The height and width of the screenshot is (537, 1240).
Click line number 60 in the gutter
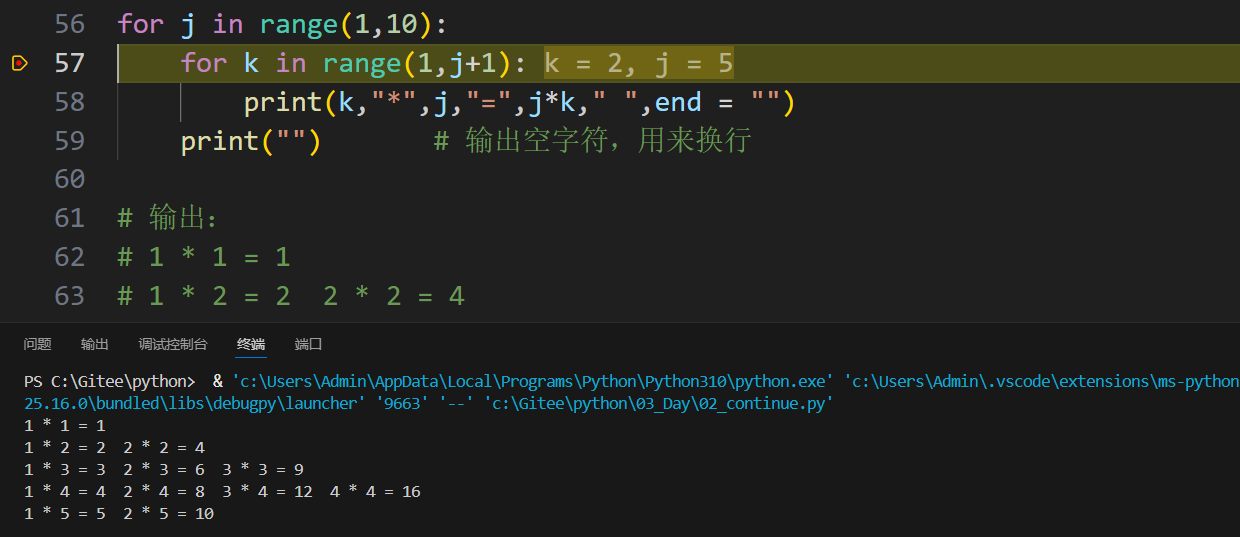click(x=70, y=179)
